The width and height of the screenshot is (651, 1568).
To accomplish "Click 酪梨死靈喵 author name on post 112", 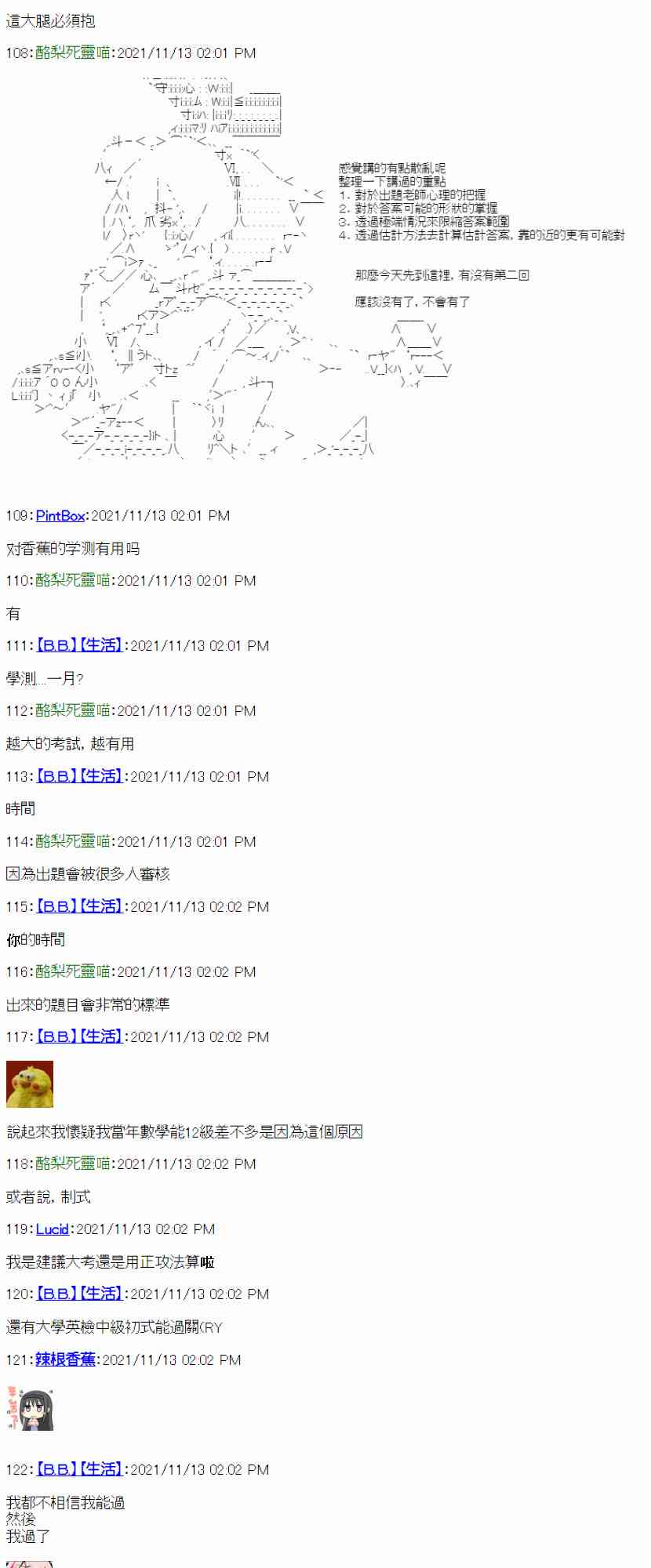I will (73, 710).
